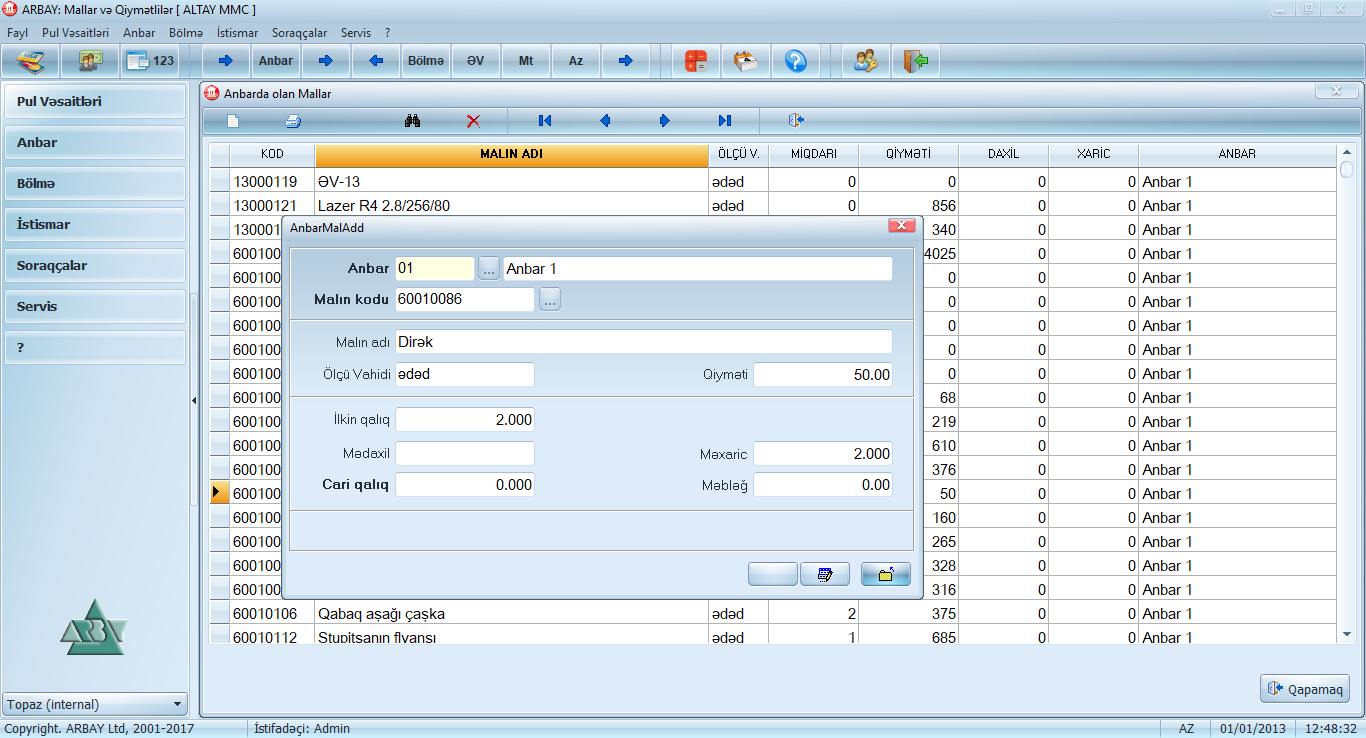This screenshot has height=738, width=1366.
Task: Sort by MALIN ADI column header
Action: pyautogui.click(x=512, y=155)
